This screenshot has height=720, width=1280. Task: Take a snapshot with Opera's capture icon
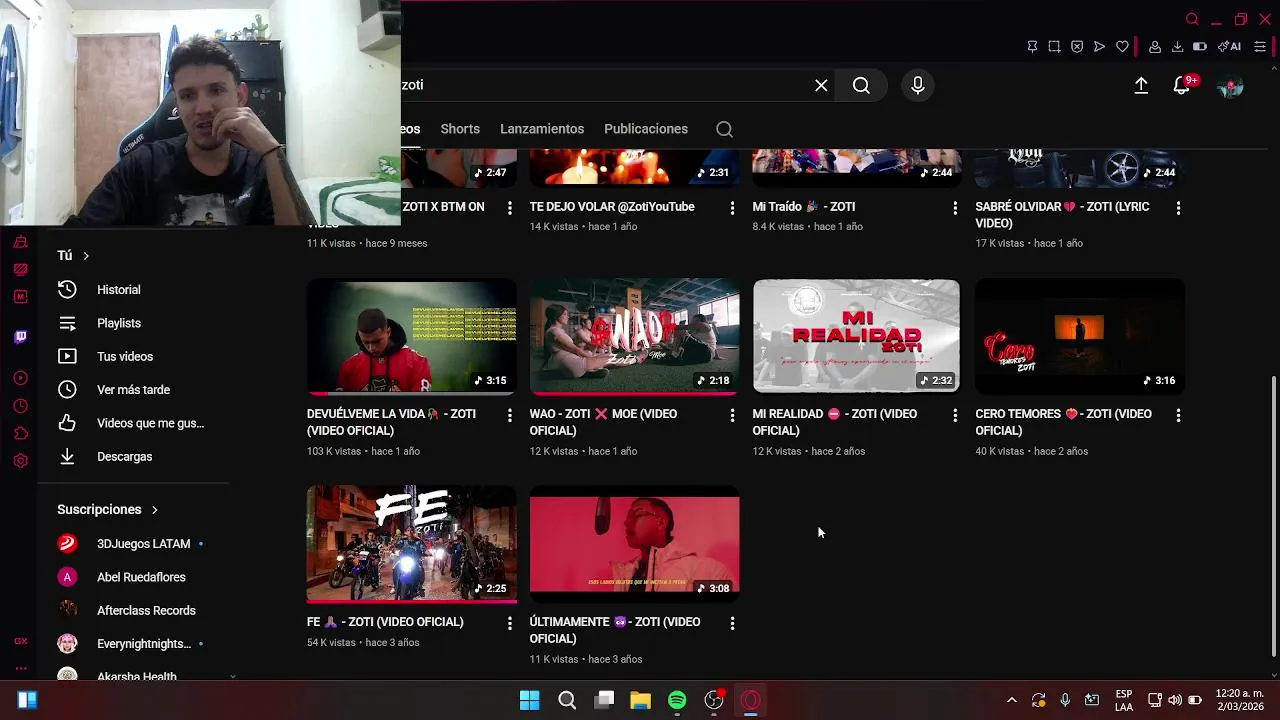pos(1054,47)
